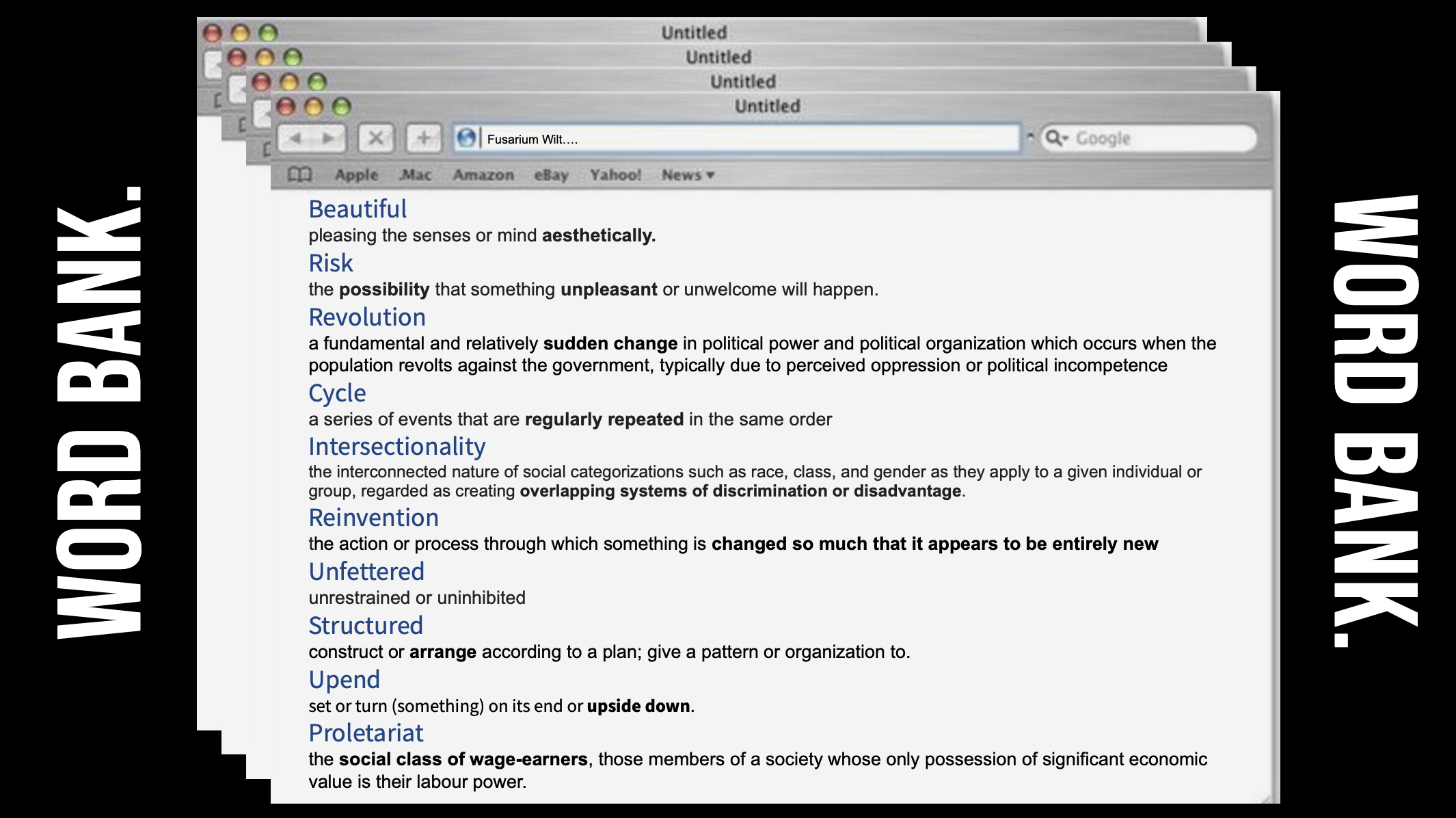Click the Revolution heading
This screenshot has height=818, width=1456.
[x=367, y=317]
